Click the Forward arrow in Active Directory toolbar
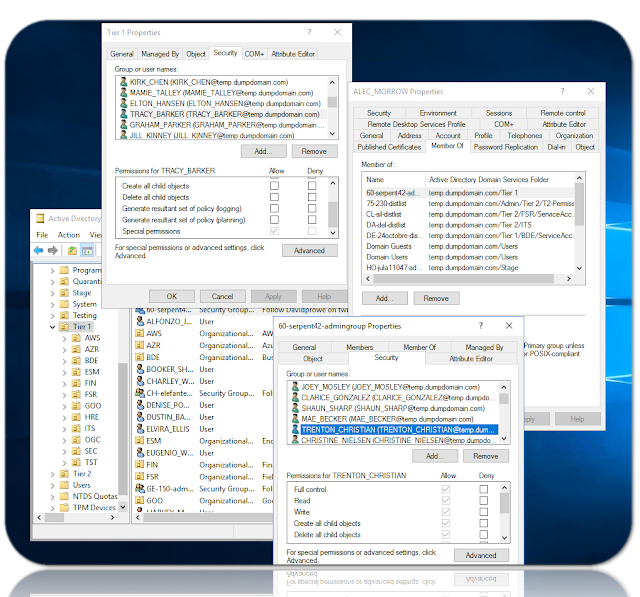640x597 pixels. click(x=52, y=250)
